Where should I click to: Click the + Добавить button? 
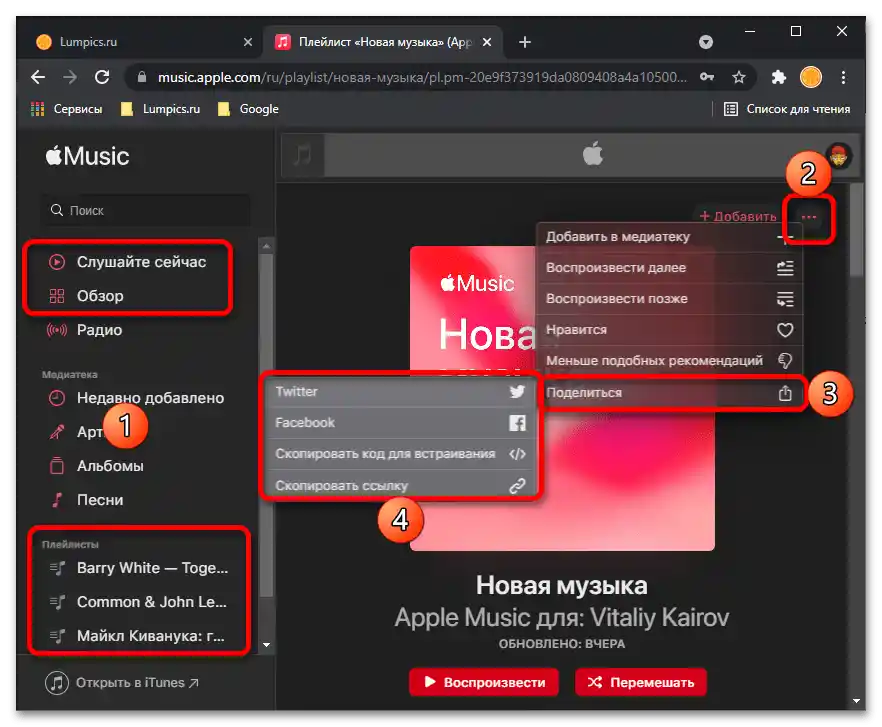737,217
